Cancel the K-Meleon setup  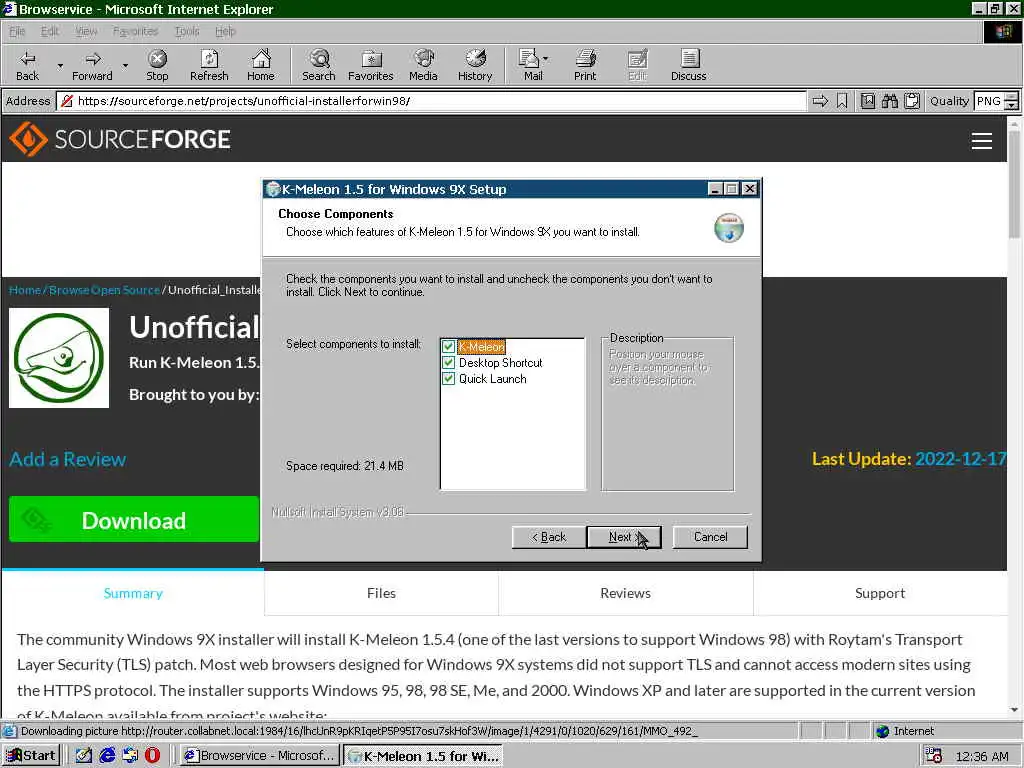click(x=710, y=537)
